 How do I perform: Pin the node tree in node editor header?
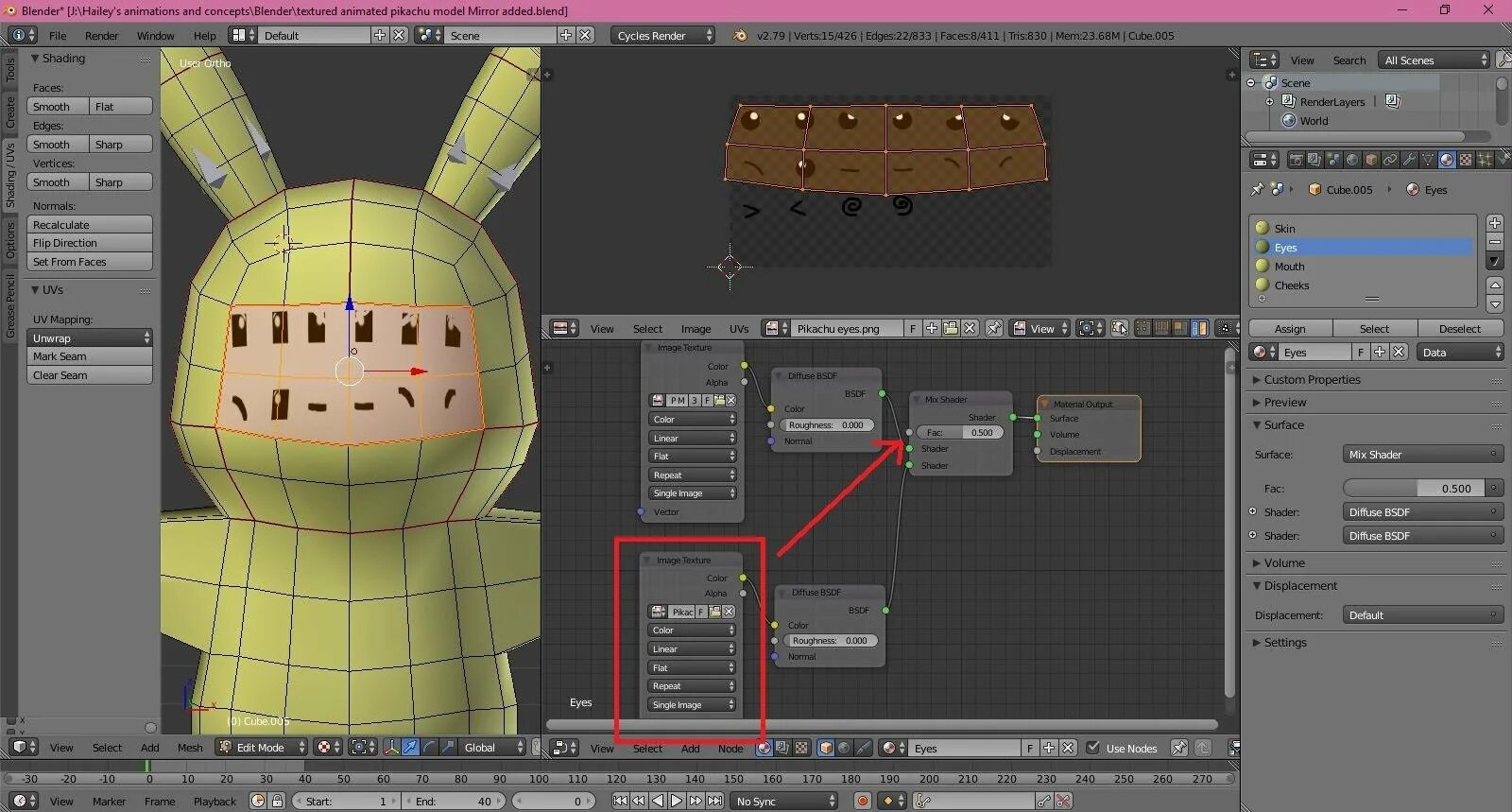coord(1179,748)
